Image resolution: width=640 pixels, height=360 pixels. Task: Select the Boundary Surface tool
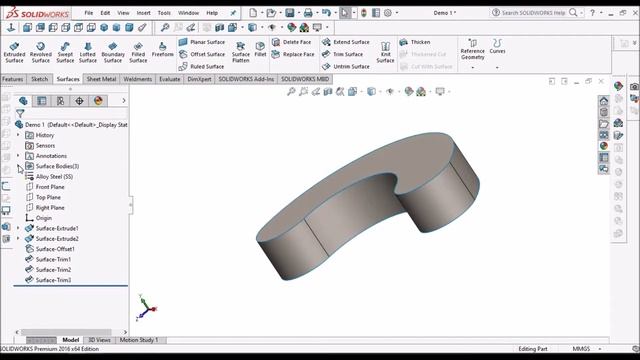pos(113,52)
